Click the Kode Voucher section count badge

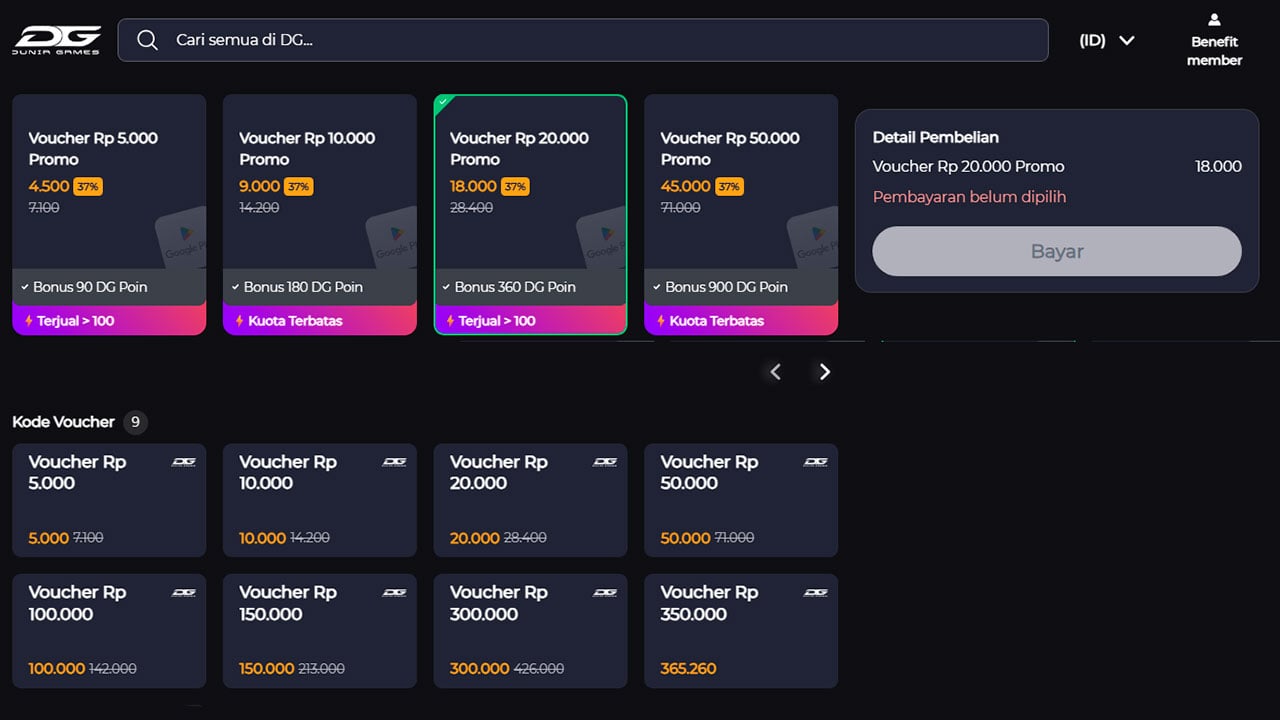click(x=136, y=422)
